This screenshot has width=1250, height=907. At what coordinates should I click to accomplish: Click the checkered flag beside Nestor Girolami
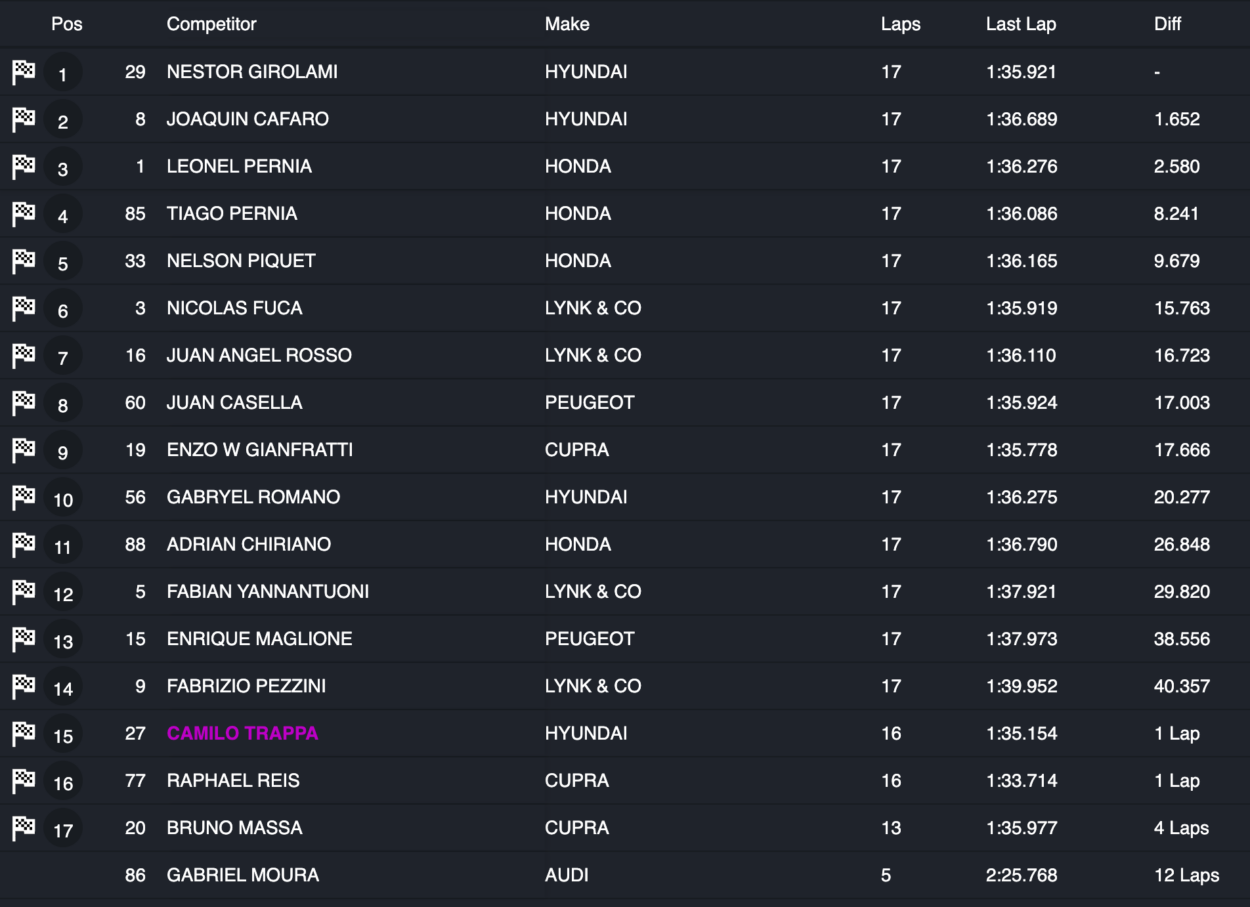[x=23, y=72]
